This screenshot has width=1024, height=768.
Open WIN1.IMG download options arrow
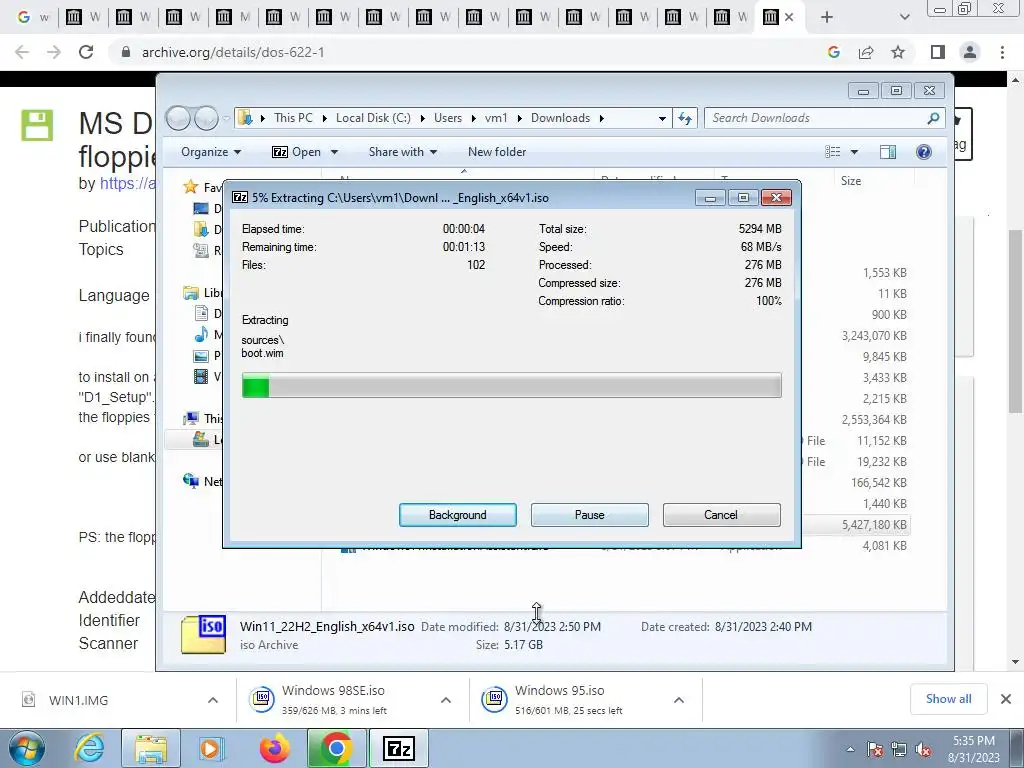212,700
